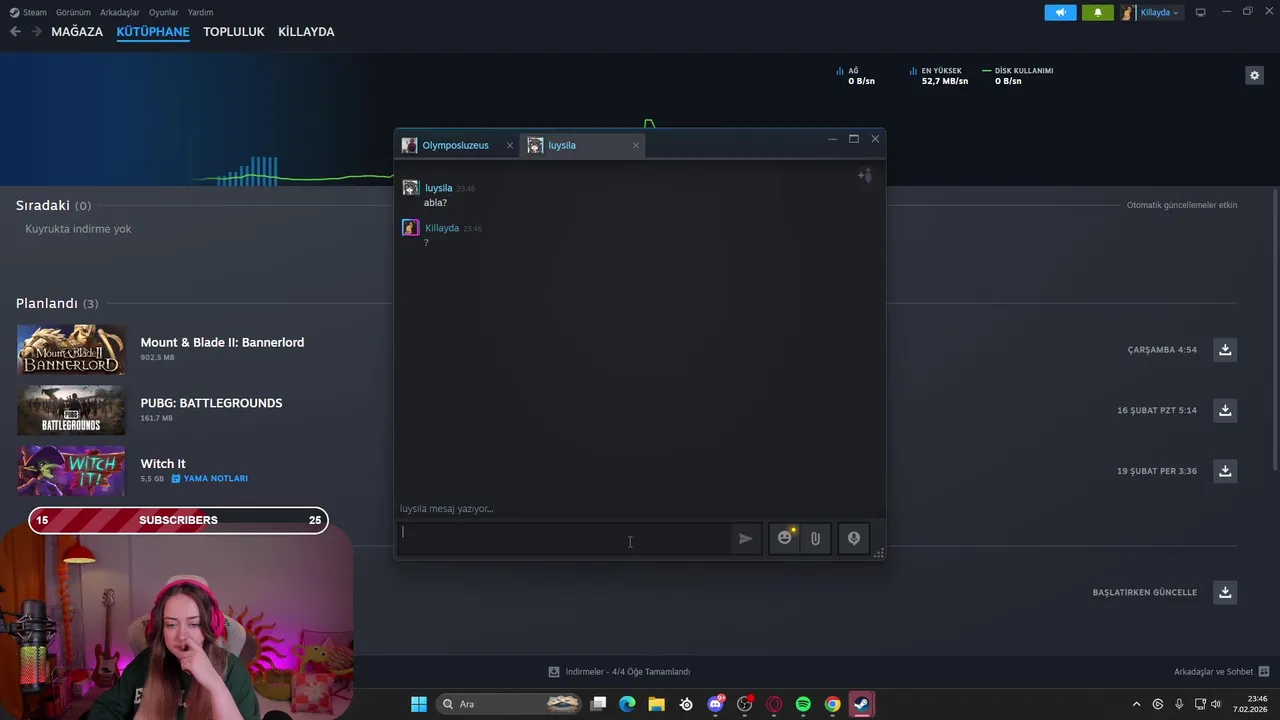Go to the MAĞAZA section
The width and height of the screenshot is (1280, 720).
pos(77,32)
